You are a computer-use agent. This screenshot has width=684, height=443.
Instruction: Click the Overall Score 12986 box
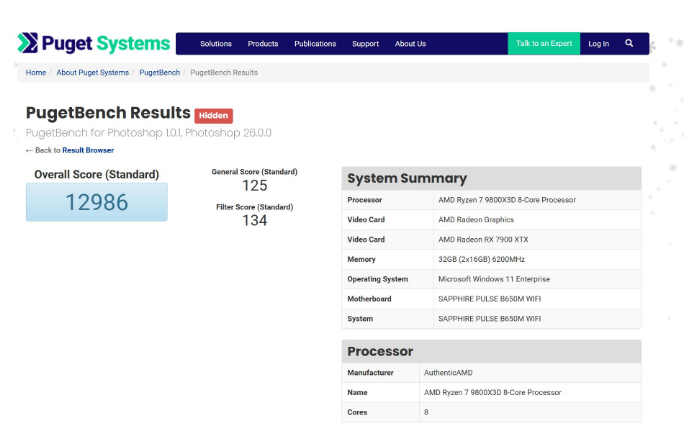click(97, 202)
